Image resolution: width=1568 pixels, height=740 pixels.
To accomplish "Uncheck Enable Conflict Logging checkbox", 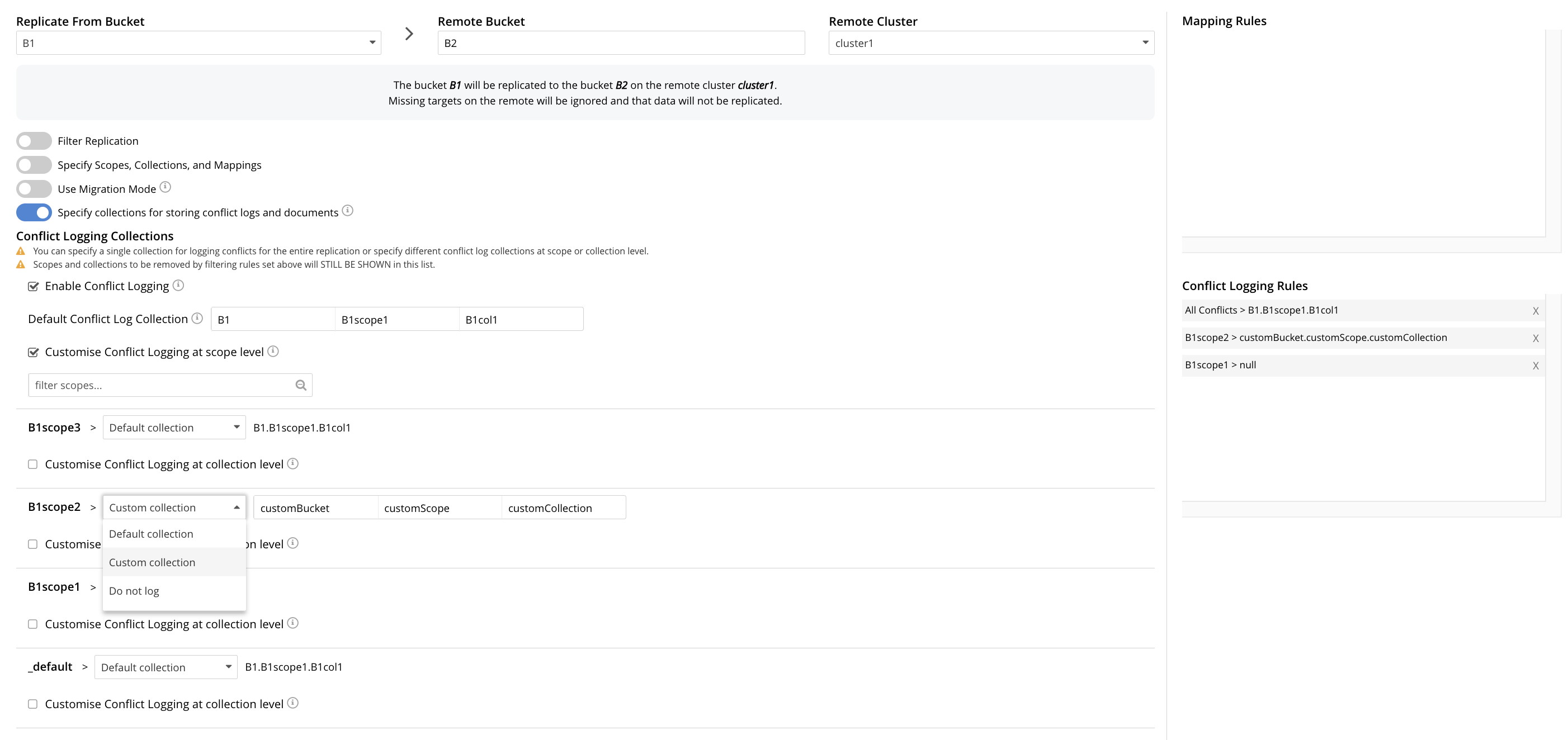I will pos(34,287).
